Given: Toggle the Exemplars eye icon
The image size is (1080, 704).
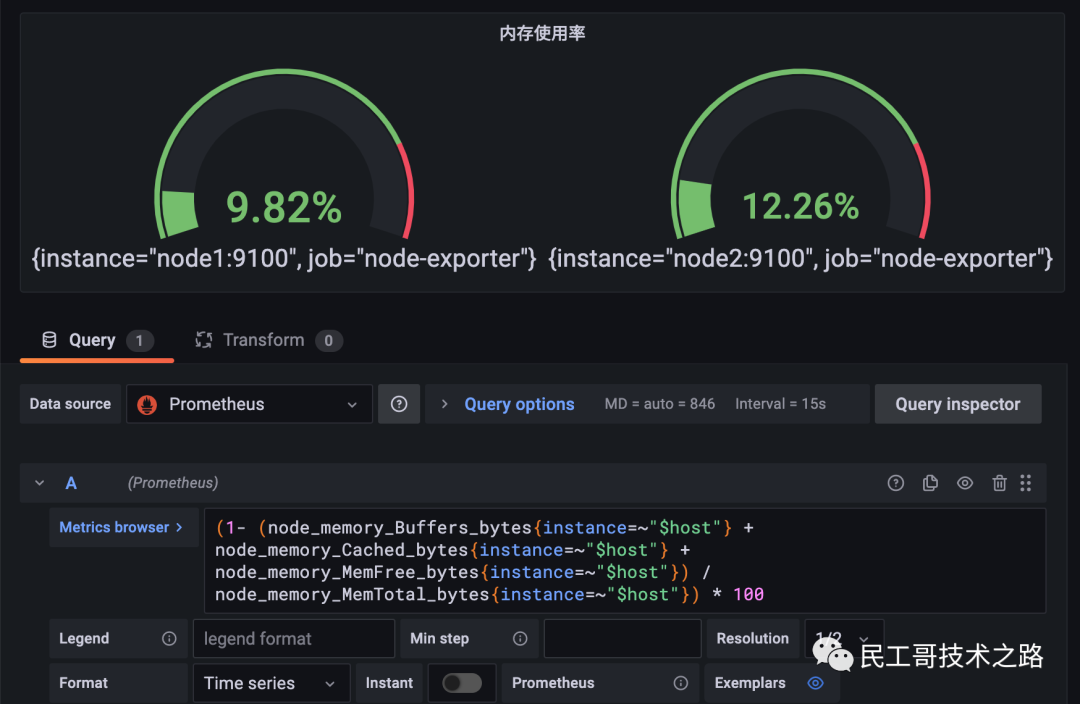Looking at the screenshot, I should (816, 683).
